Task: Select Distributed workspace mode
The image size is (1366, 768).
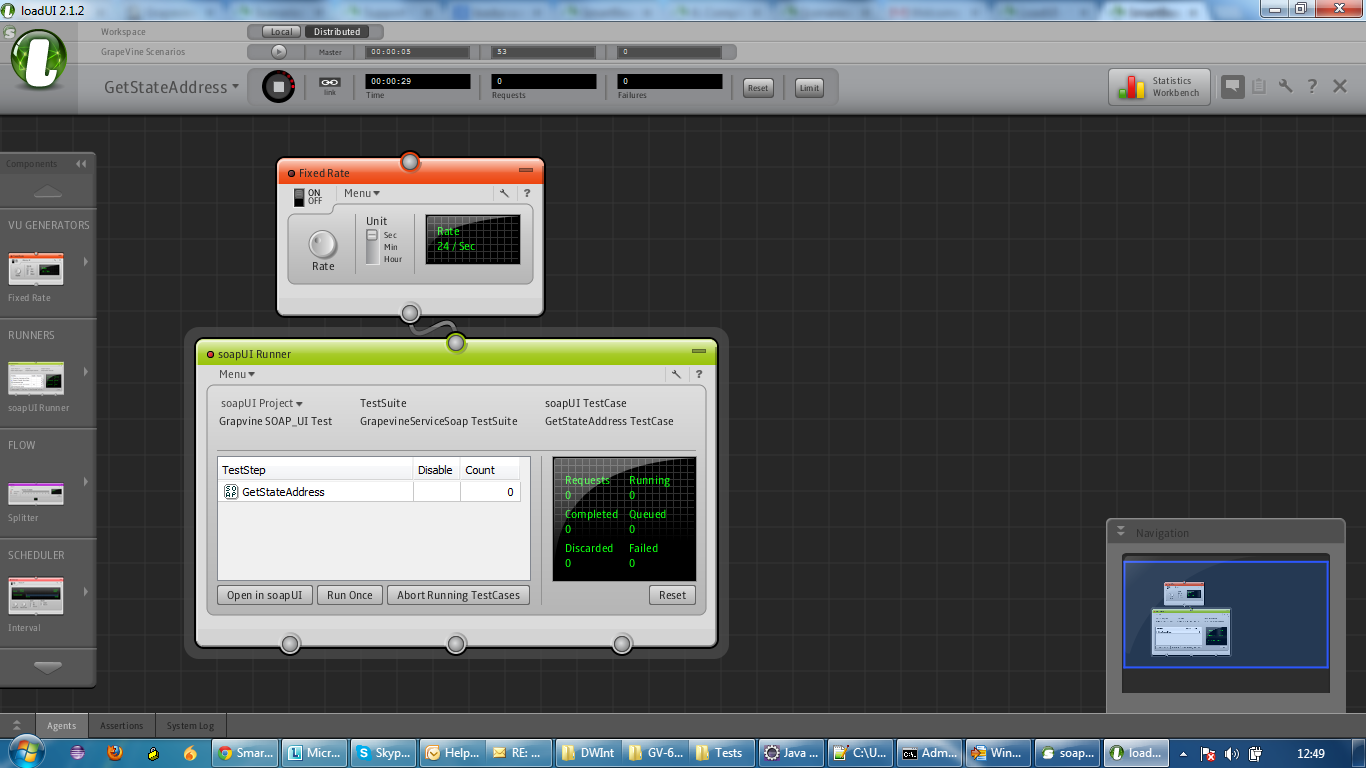Action: tap(337, 32)
